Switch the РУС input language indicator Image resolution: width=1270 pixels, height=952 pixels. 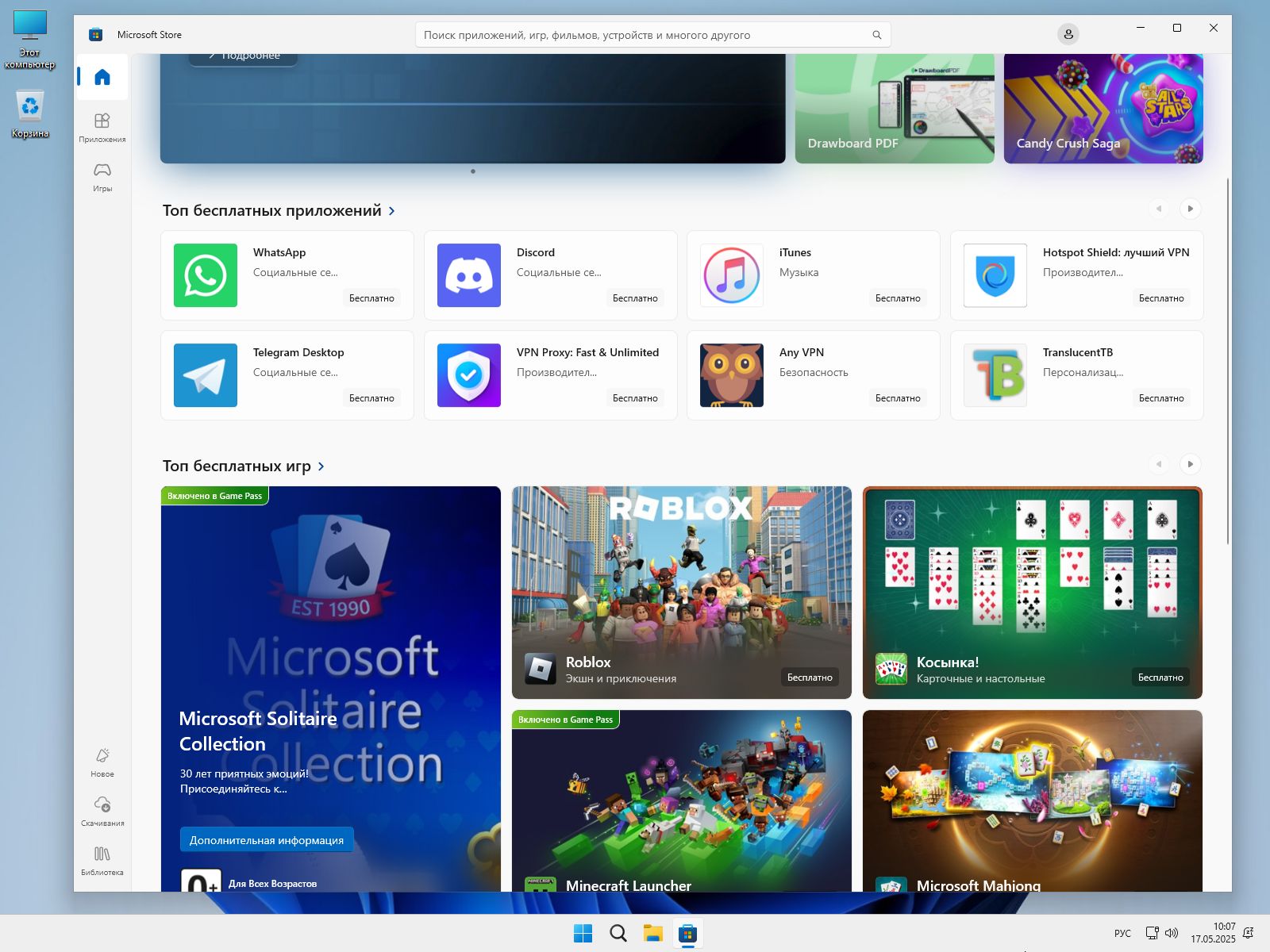click(x=1122, y=933)
